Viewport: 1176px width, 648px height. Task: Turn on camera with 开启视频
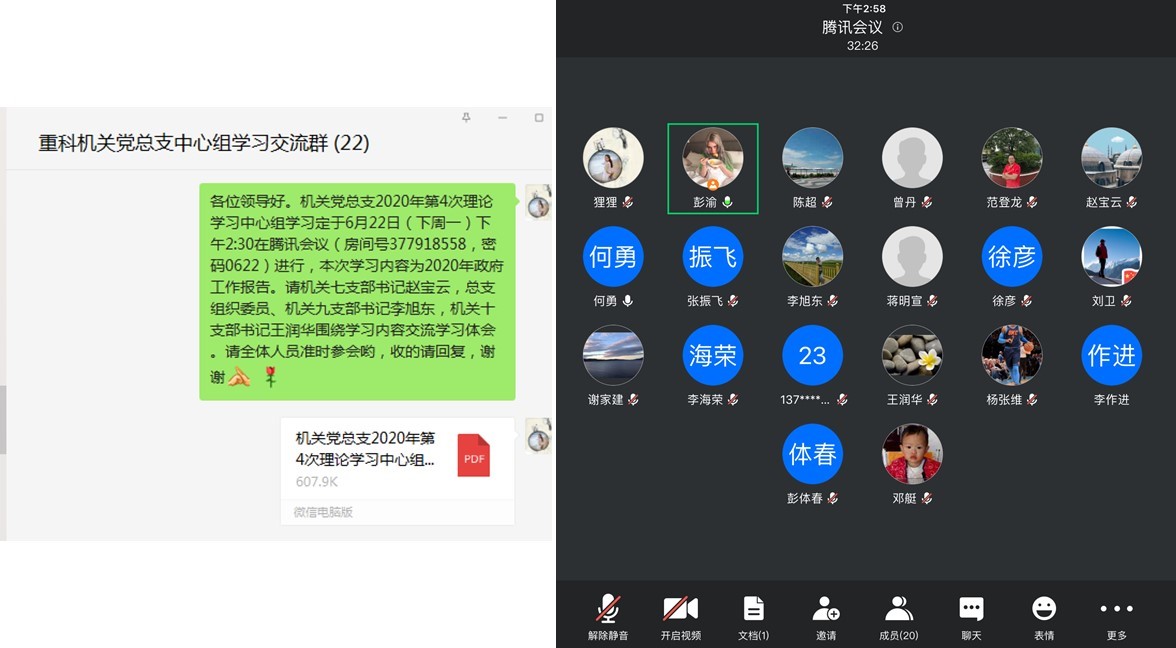680,617
